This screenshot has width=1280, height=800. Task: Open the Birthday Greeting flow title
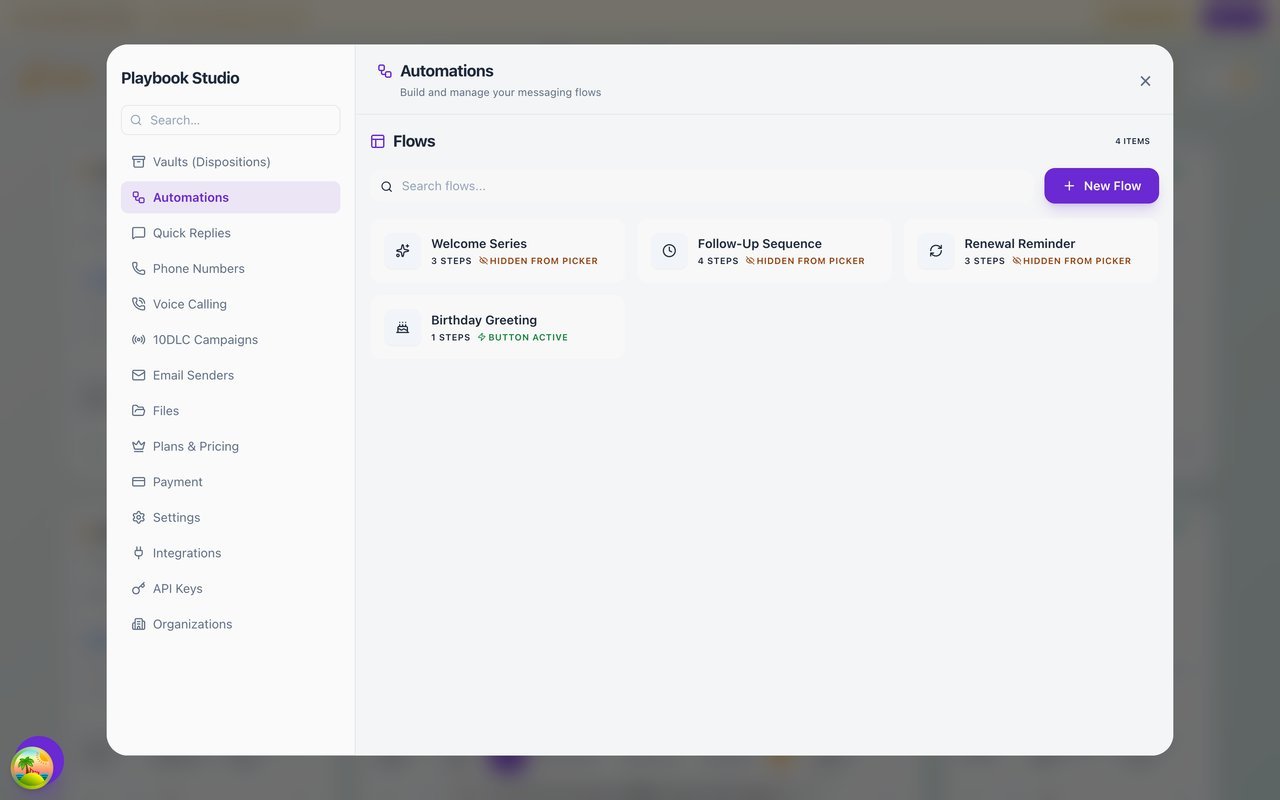pos(484,320)
